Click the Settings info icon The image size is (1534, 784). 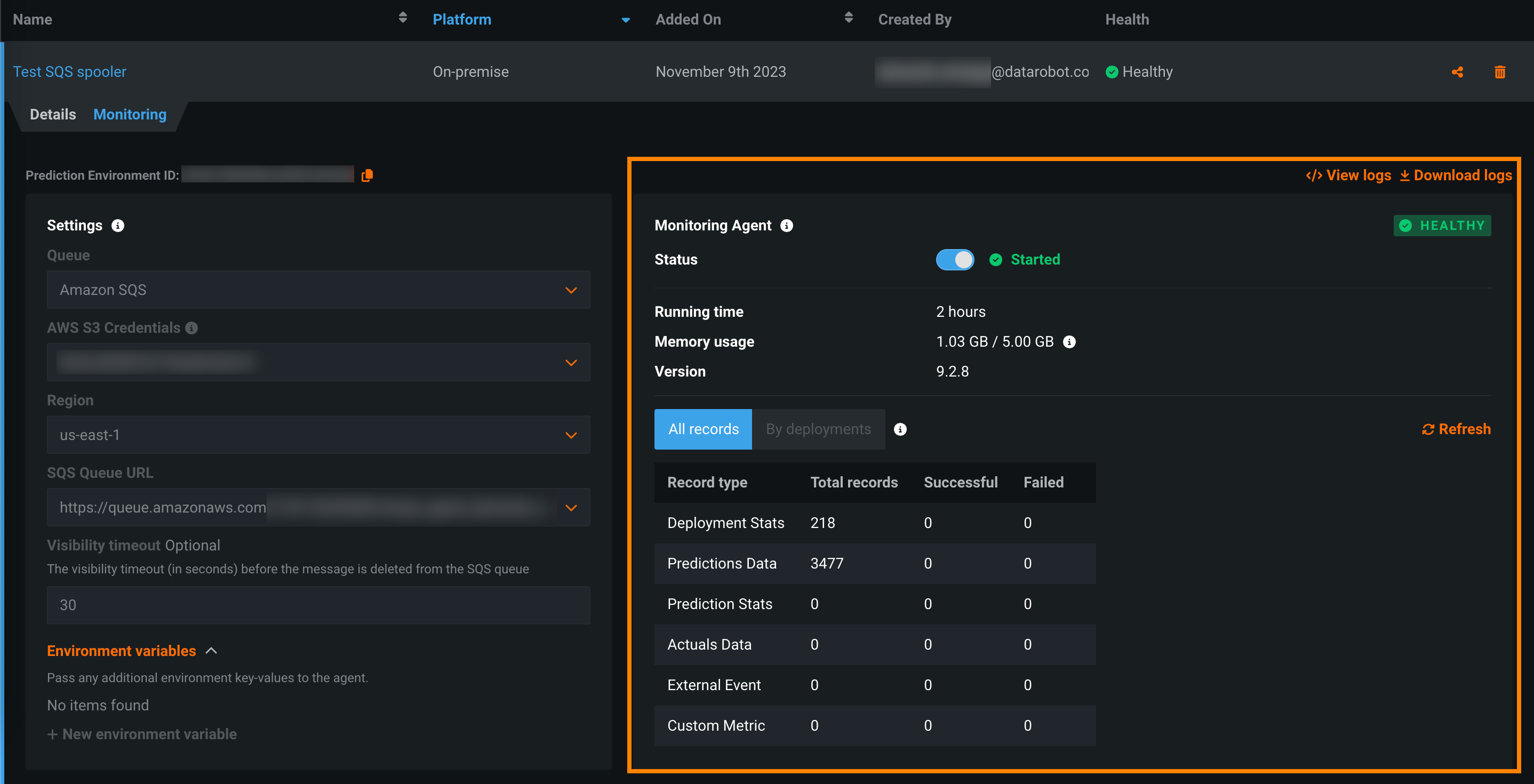118,226
